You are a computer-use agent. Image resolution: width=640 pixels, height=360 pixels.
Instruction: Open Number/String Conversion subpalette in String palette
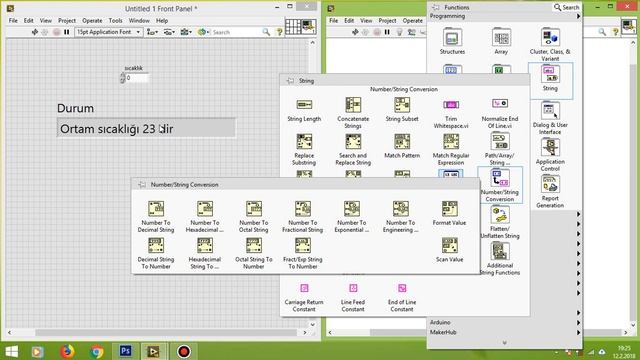click(x=500, y=185)
